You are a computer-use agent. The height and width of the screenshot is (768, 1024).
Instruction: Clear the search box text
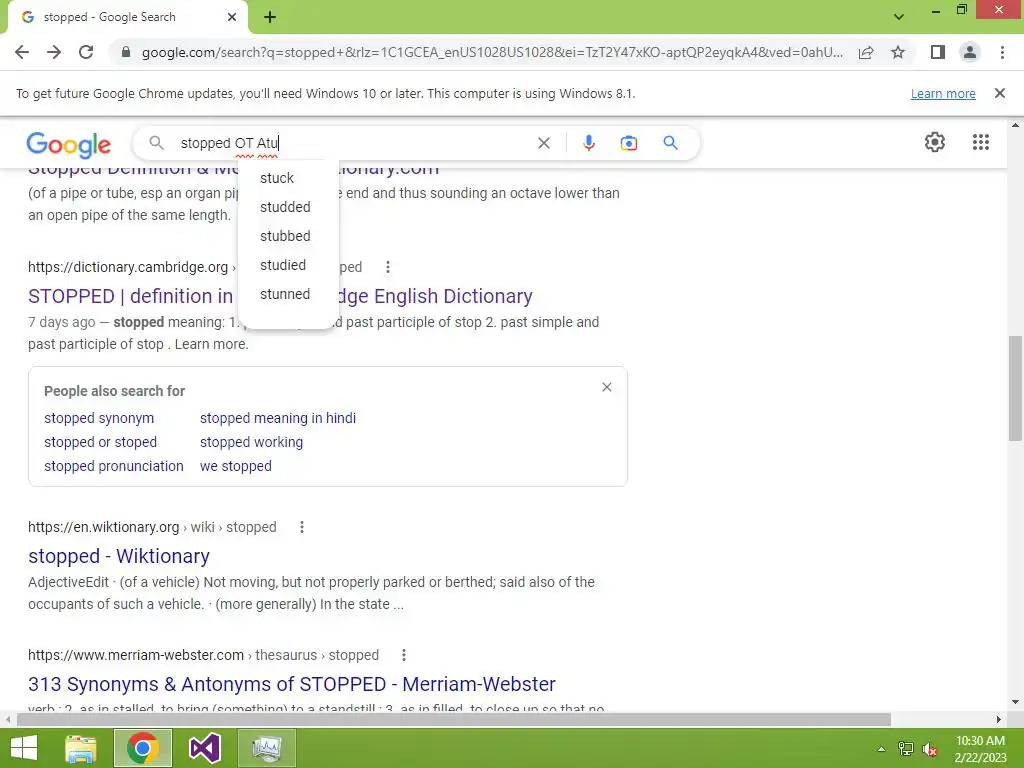coord(543,143)
